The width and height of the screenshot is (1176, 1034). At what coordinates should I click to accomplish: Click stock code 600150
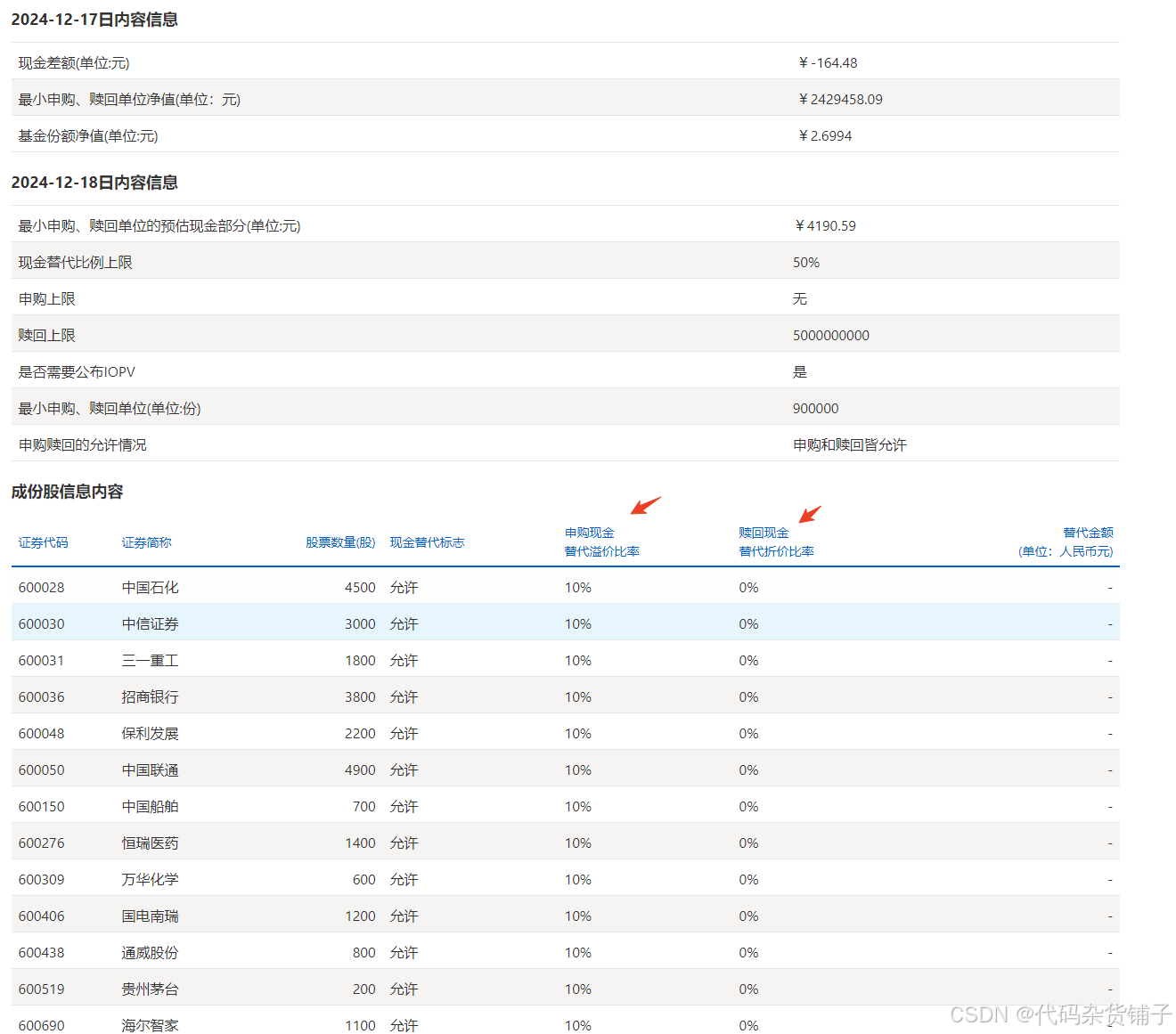[41, 807]
